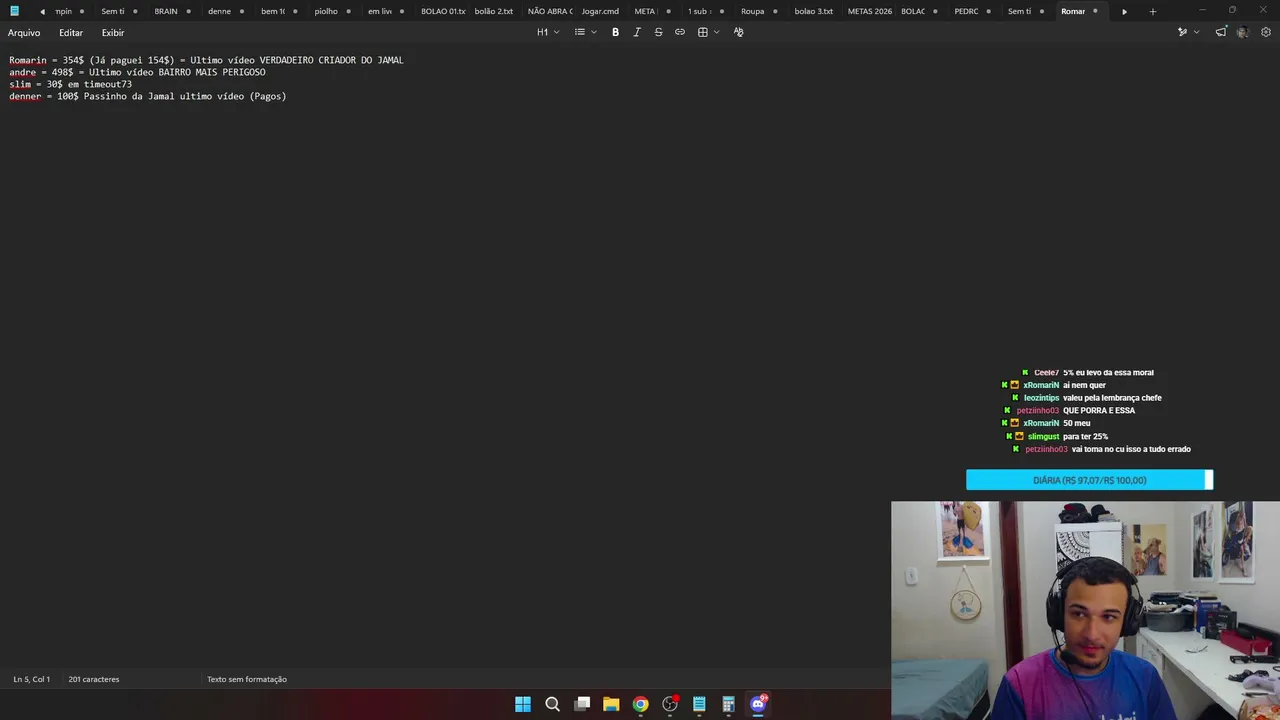Toggle italic formatting

[x=637, y=32]
